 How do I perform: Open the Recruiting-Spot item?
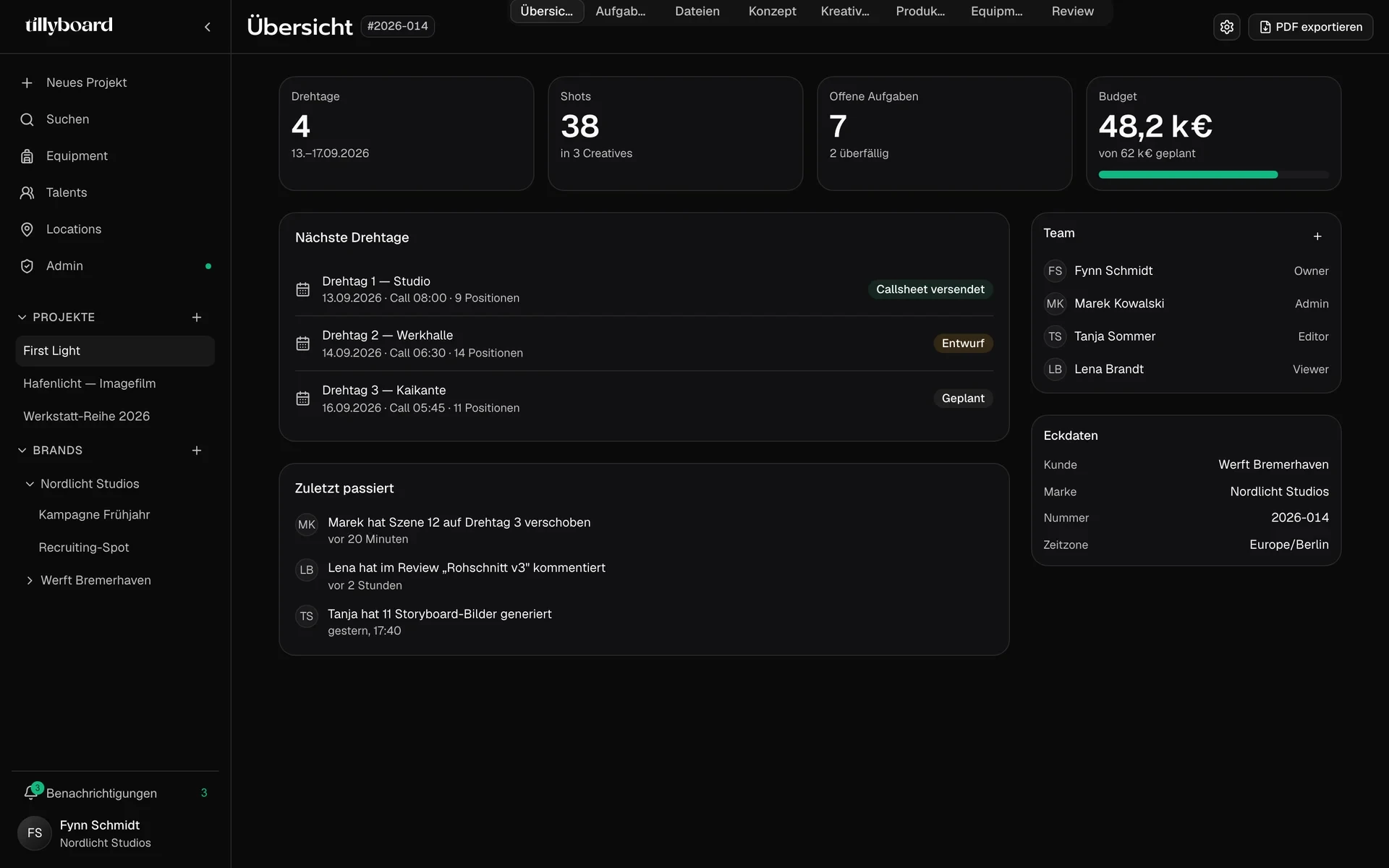coord(84,548)
